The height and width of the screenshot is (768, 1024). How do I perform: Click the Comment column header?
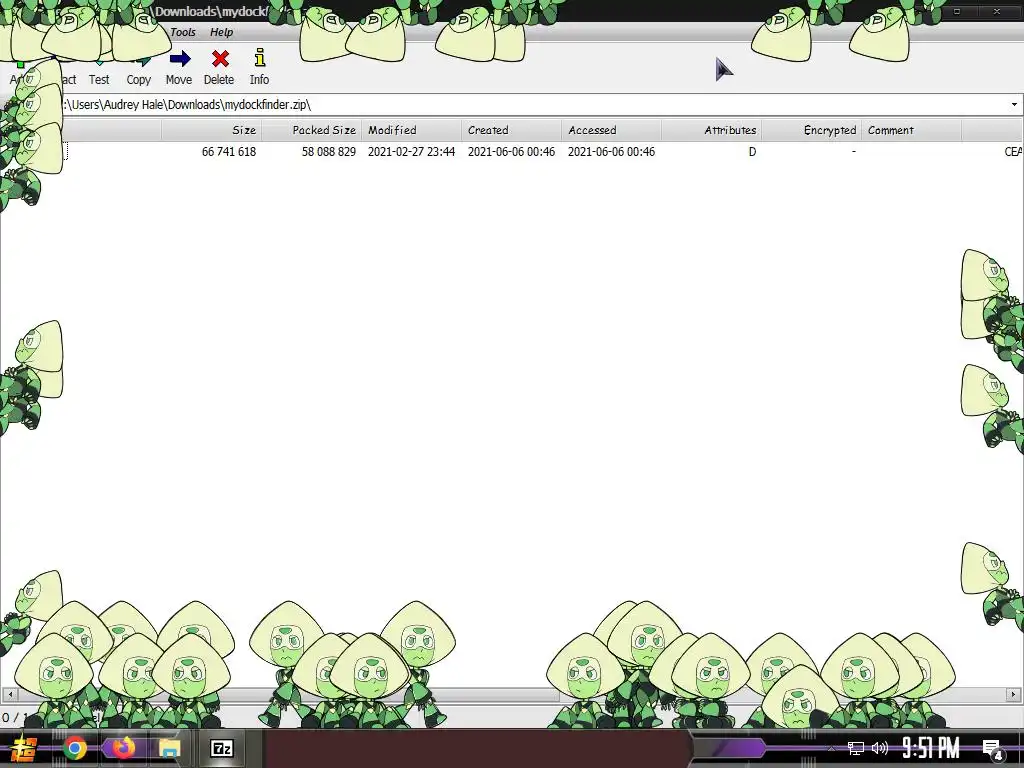pyautogui.click(x=911, y=130)
